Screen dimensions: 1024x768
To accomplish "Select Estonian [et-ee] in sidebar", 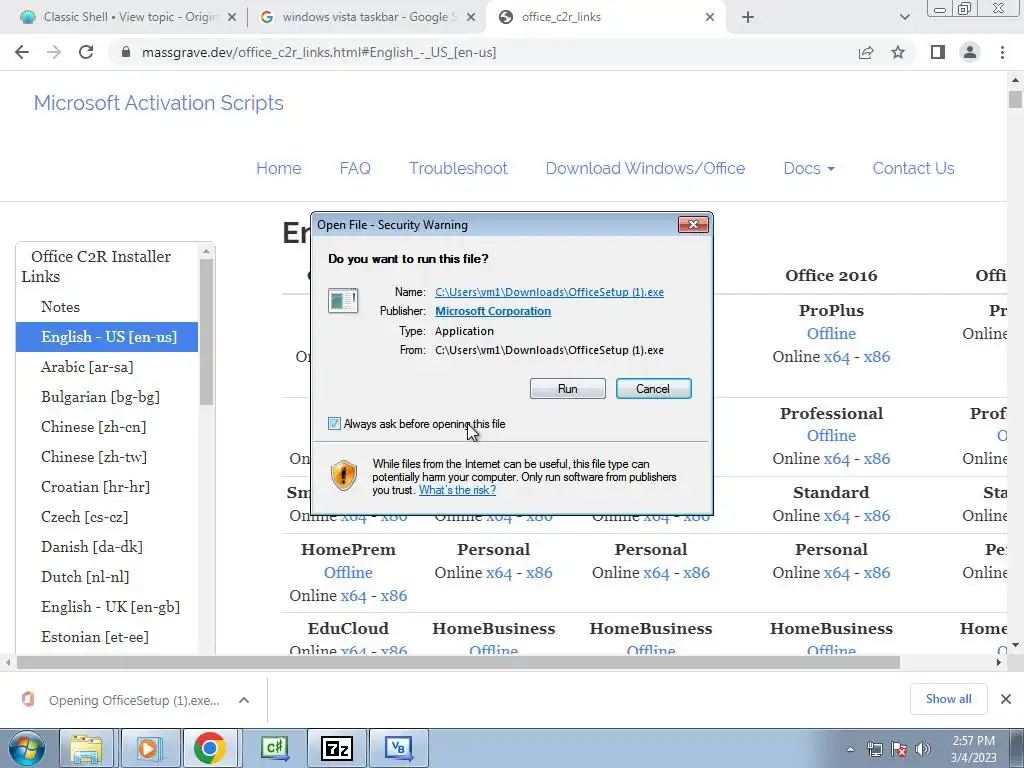I will click(95, 637).
